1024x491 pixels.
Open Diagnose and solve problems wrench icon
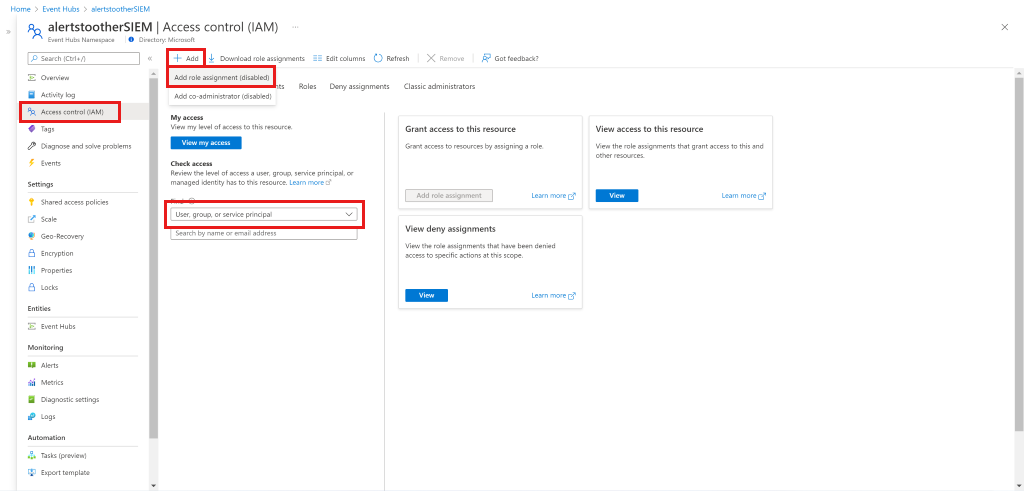click(31, 146)
